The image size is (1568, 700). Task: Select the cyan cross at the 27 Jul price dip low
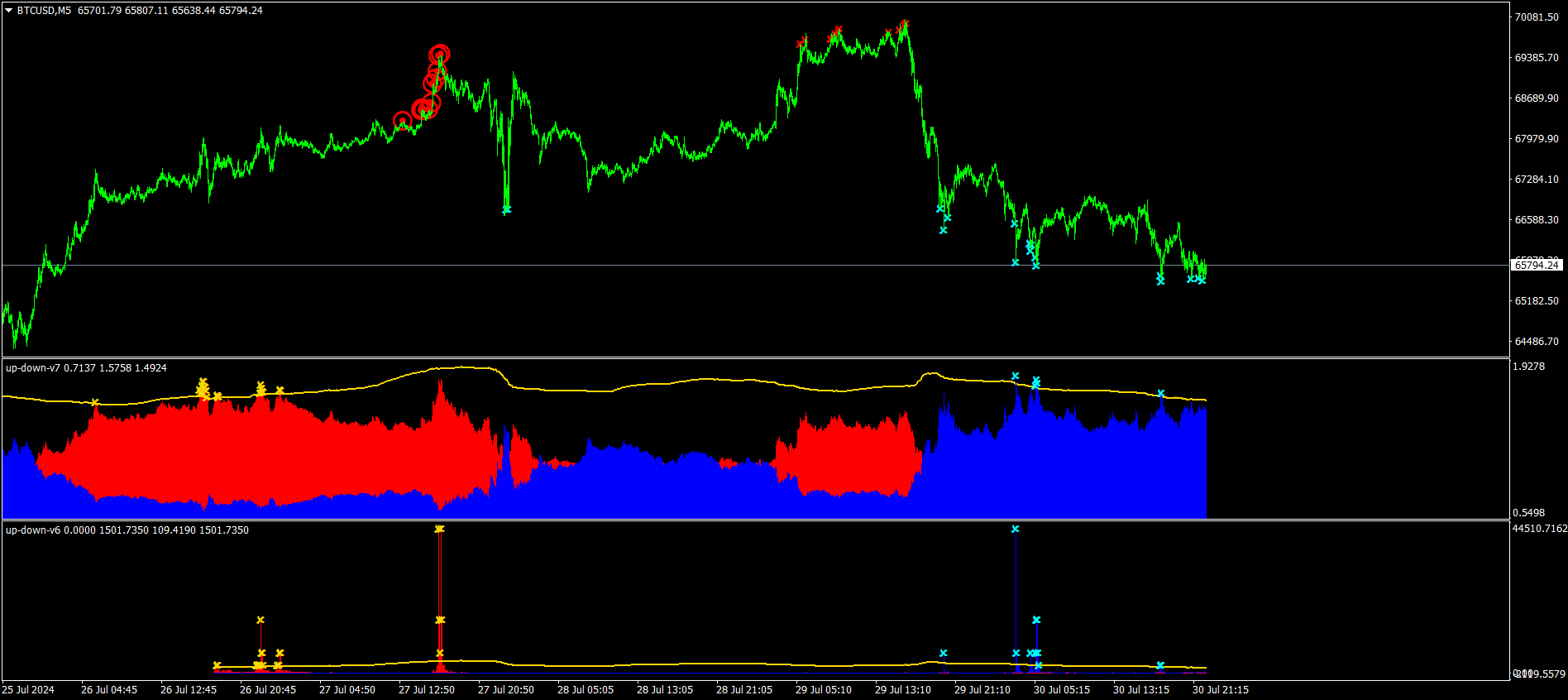(x=507, y=210)
